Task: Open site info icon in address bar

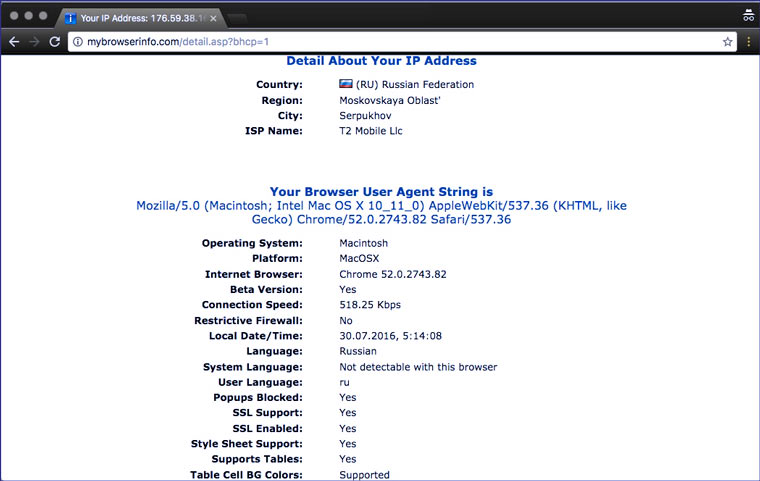Action: (x=78, y=42)
